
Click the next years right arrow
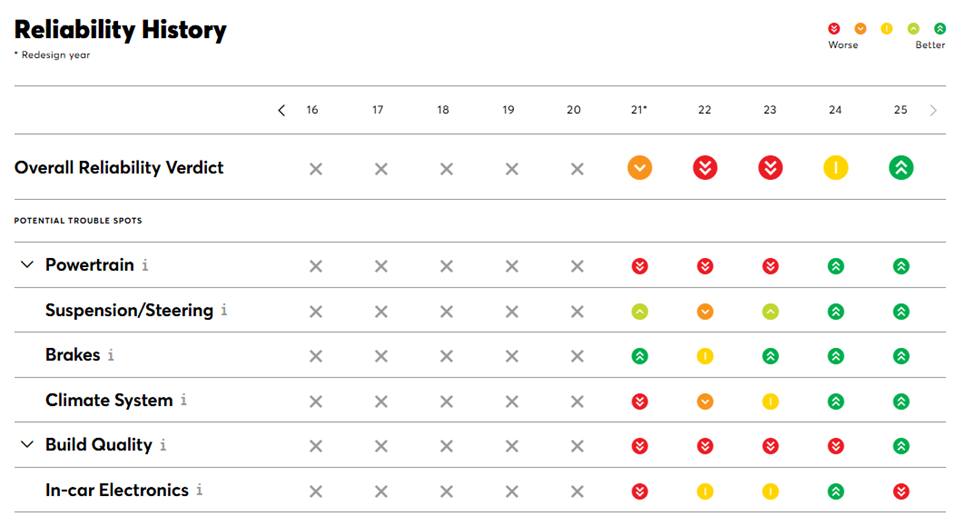[934, 110]
